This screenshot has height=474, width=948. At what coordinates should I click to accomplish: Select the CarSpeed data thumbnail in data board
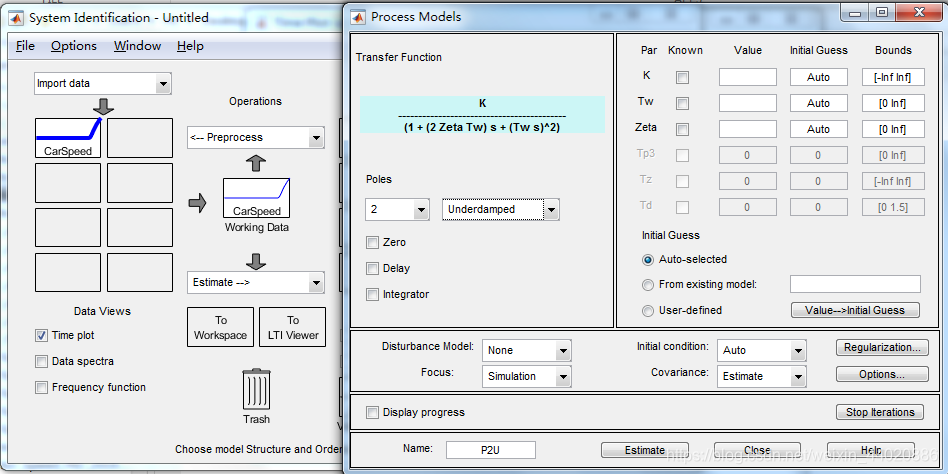click(68, 138)
